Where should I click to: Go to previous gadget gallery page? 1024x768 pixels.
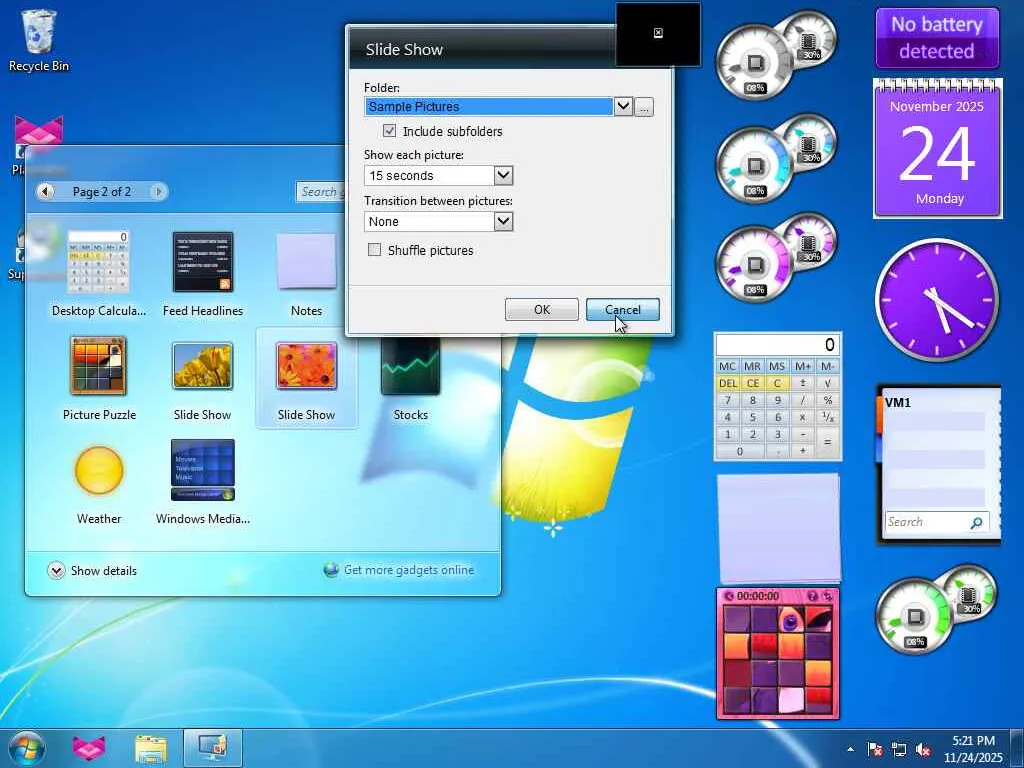(45, 191)
